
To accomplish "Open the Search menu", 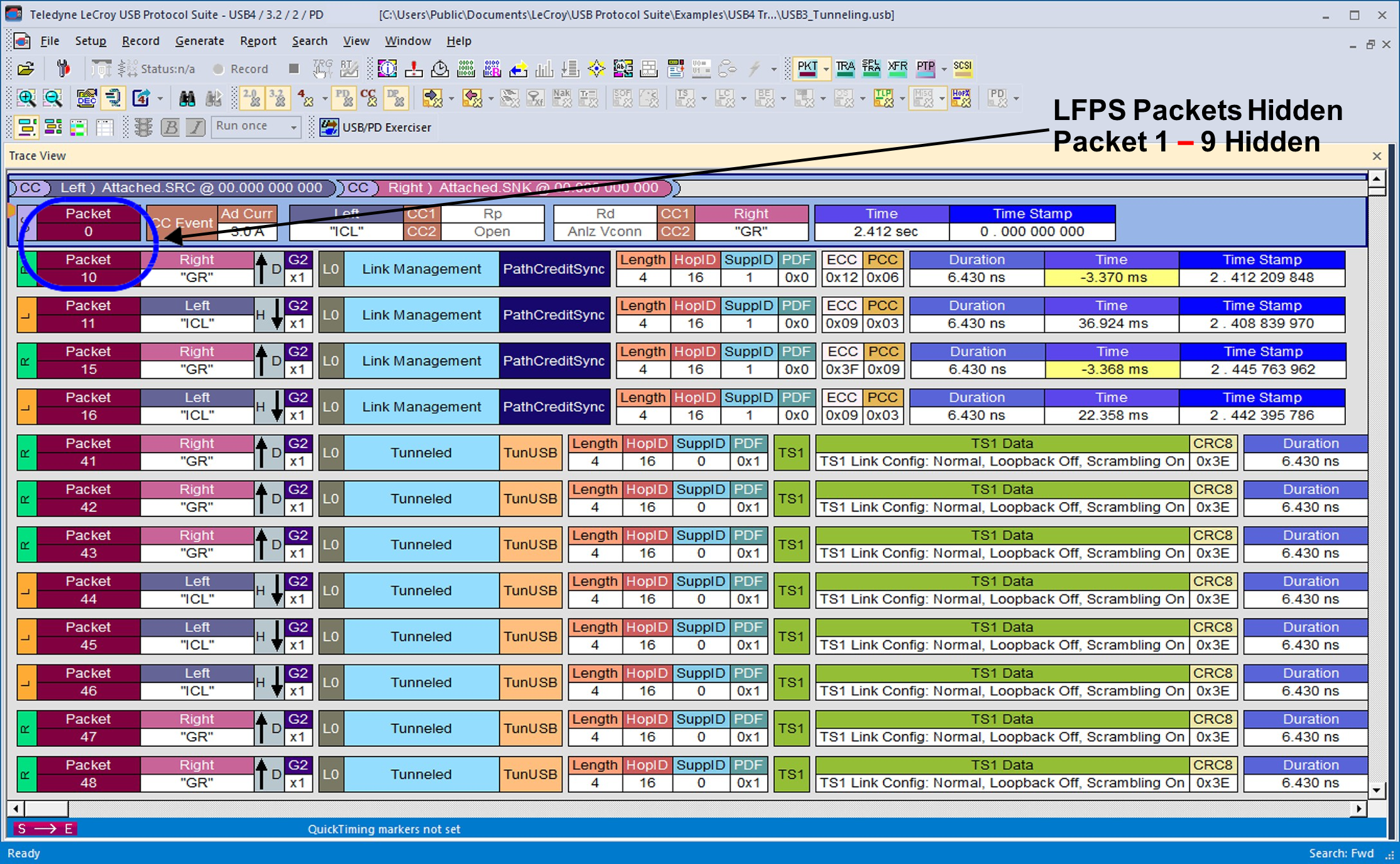I will pos(309,41).
